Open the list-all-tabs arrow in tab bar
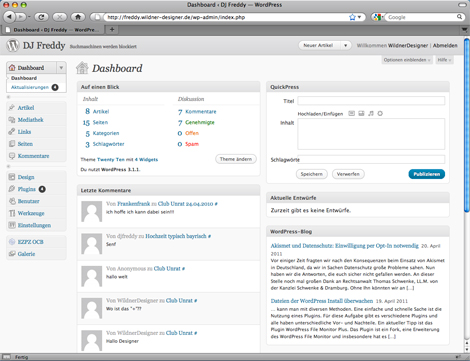 pos(464,30)
